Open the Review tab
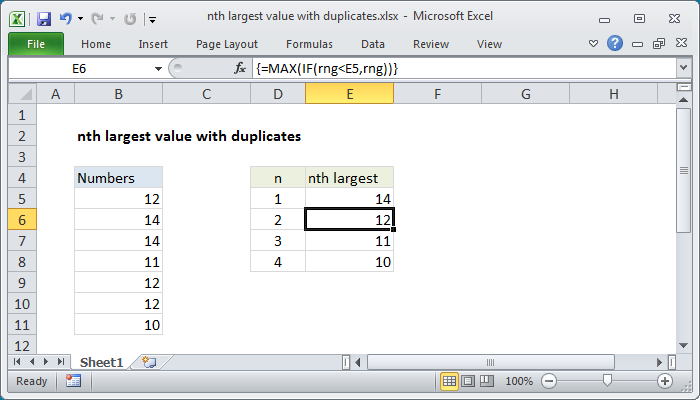This screenshot has width=700, height=400. [431, 44]
